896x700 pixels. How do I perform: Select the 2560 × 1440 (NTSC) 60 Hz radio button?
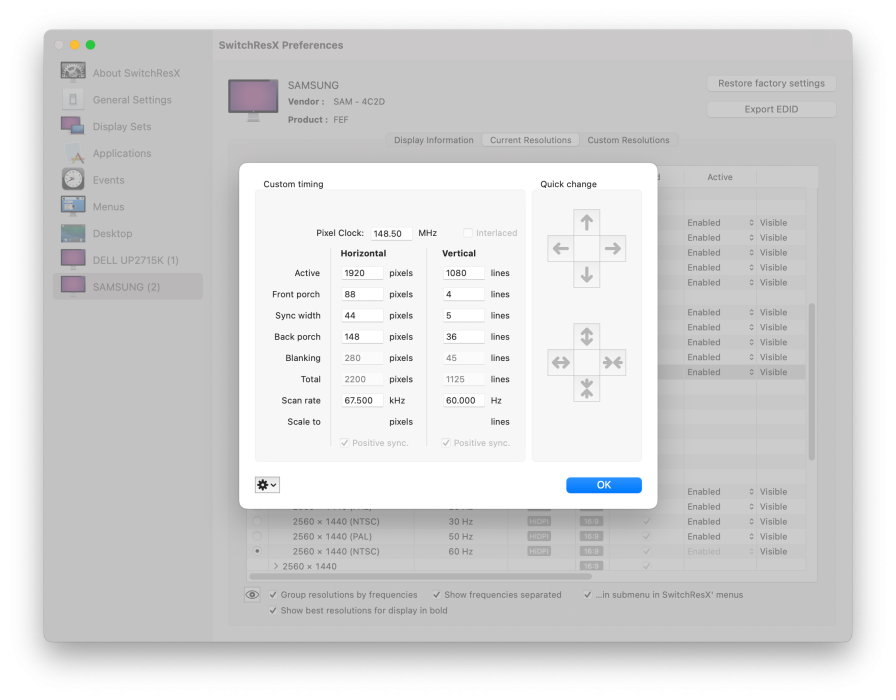(257, 551)
